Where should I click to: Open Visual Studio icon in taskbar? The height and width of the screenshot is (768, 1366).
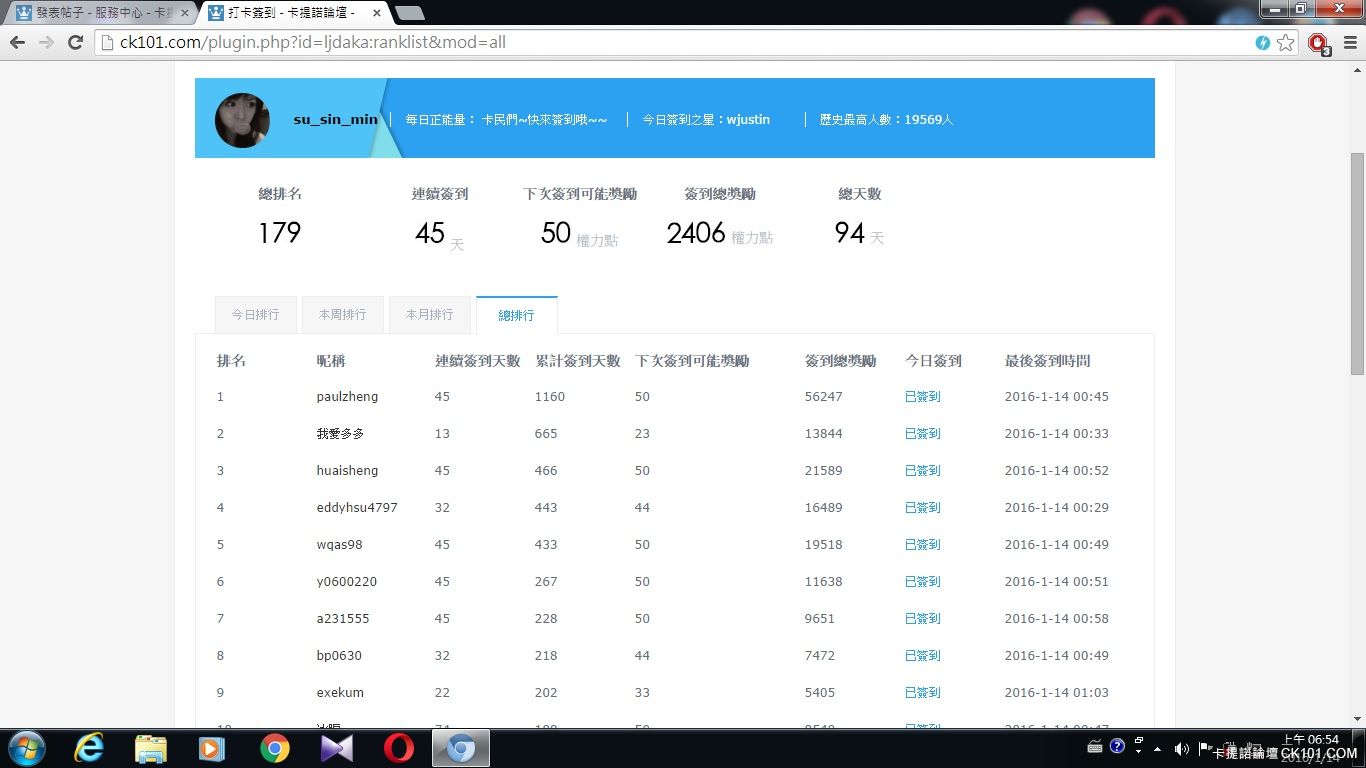(x=336, y=748)
